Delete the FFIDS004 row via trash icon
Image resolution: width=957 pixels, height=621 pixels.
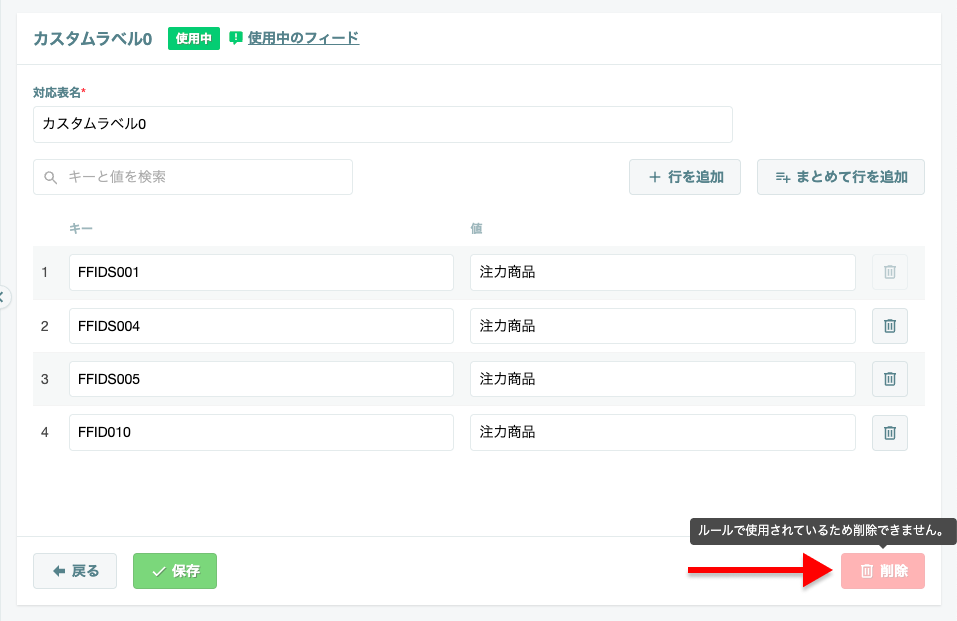point(889,326)
